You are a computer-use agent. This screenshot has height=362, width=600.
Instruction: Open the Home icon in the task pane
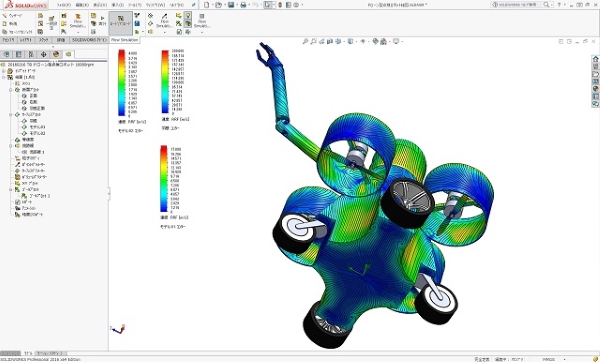coord(595,59)
